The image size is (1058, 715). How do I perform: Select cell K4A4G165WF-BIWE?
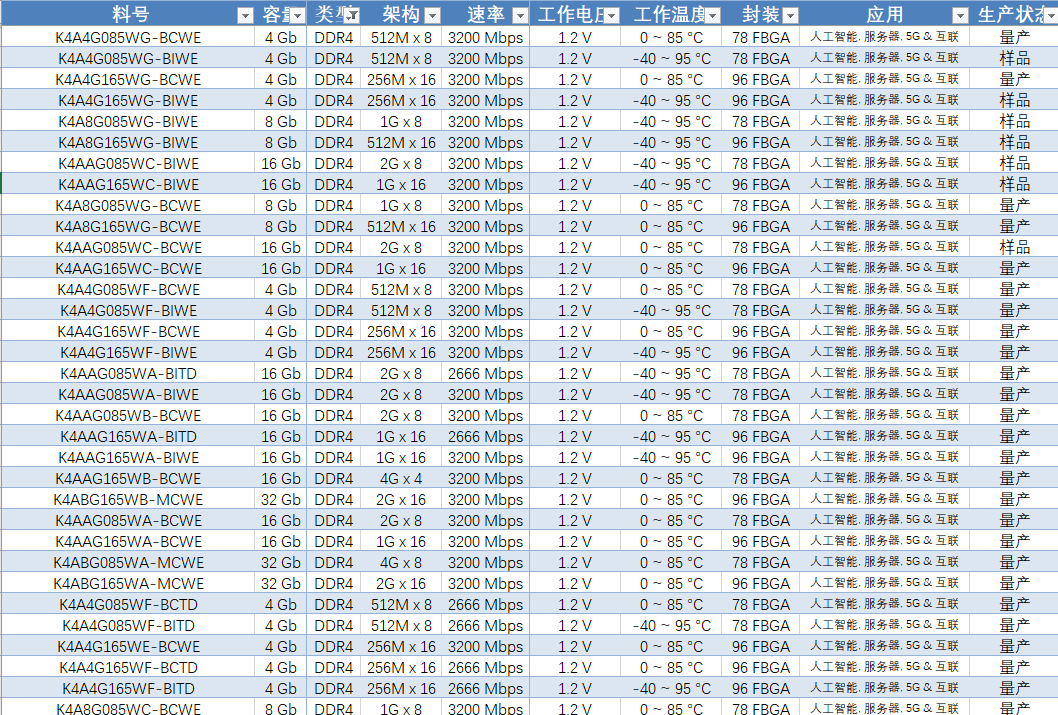128,352
